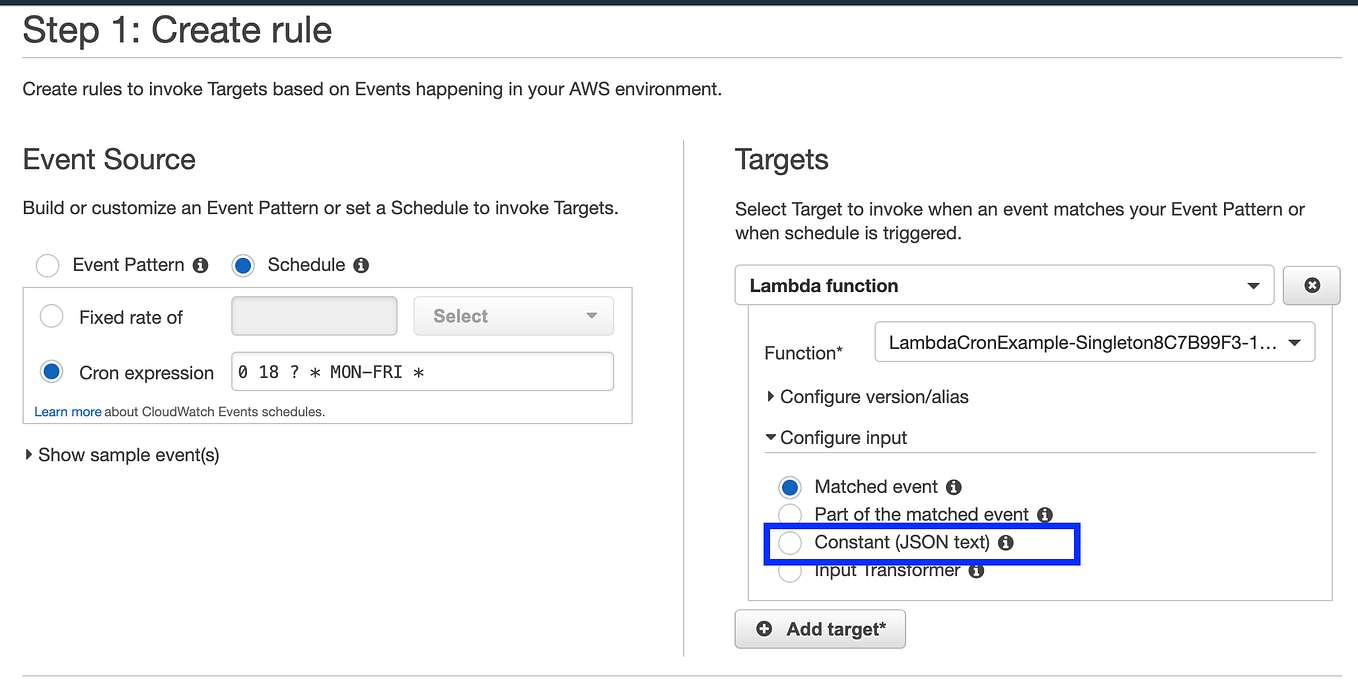This screenshot has height=682, width=1358.
Task: Click info icon for Part of the matched event
Action: click(x=1045, y=514)
